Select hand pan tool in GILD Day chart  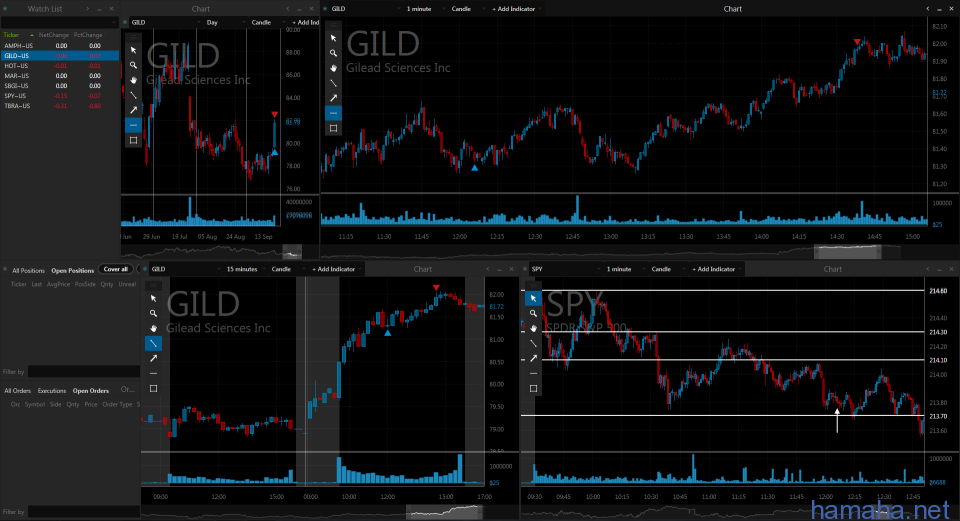[x=133, y=80]
